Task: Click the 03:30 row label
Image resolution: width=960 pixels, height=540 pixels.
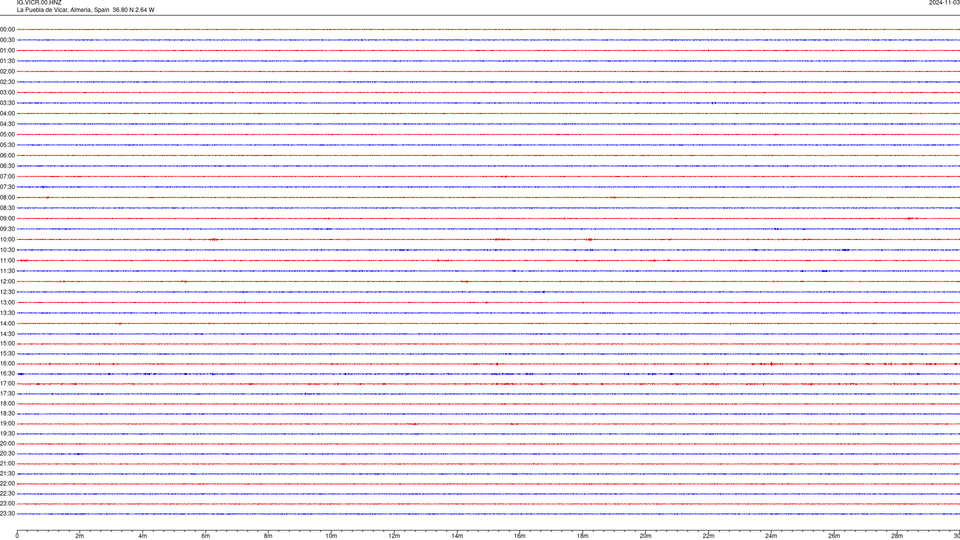Action: tap(7, 103)
